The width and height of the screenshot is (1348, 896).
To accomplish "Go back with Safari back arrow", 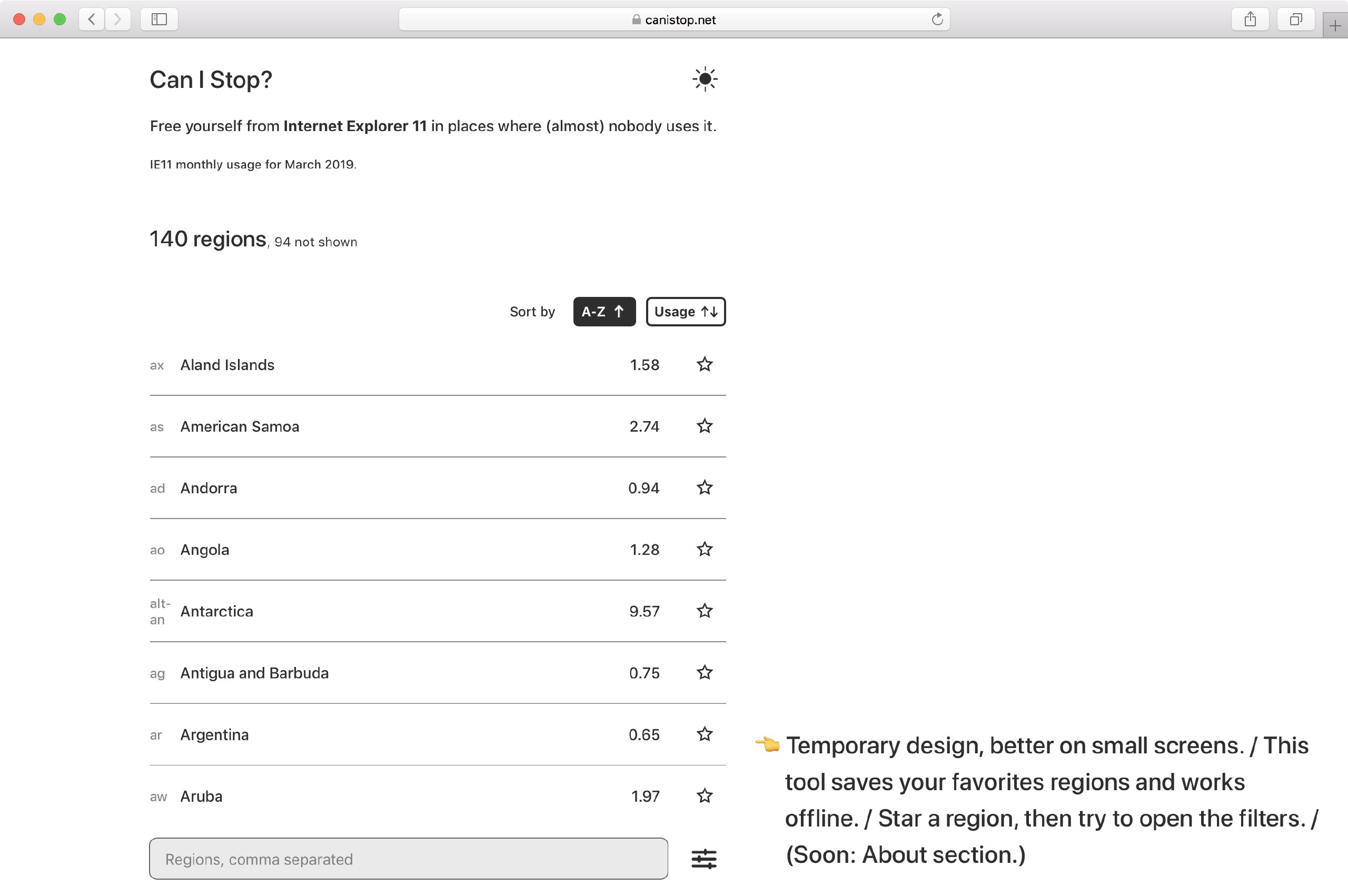I will coord(92,19).
